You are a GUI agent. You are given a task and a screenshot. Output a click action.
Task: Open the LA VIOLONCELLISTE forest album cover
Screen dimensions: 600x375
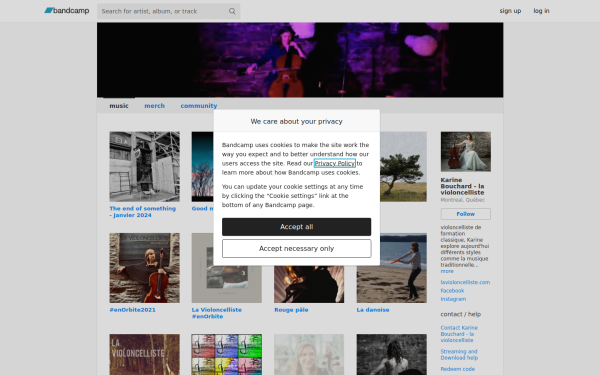tap(144, 355)
